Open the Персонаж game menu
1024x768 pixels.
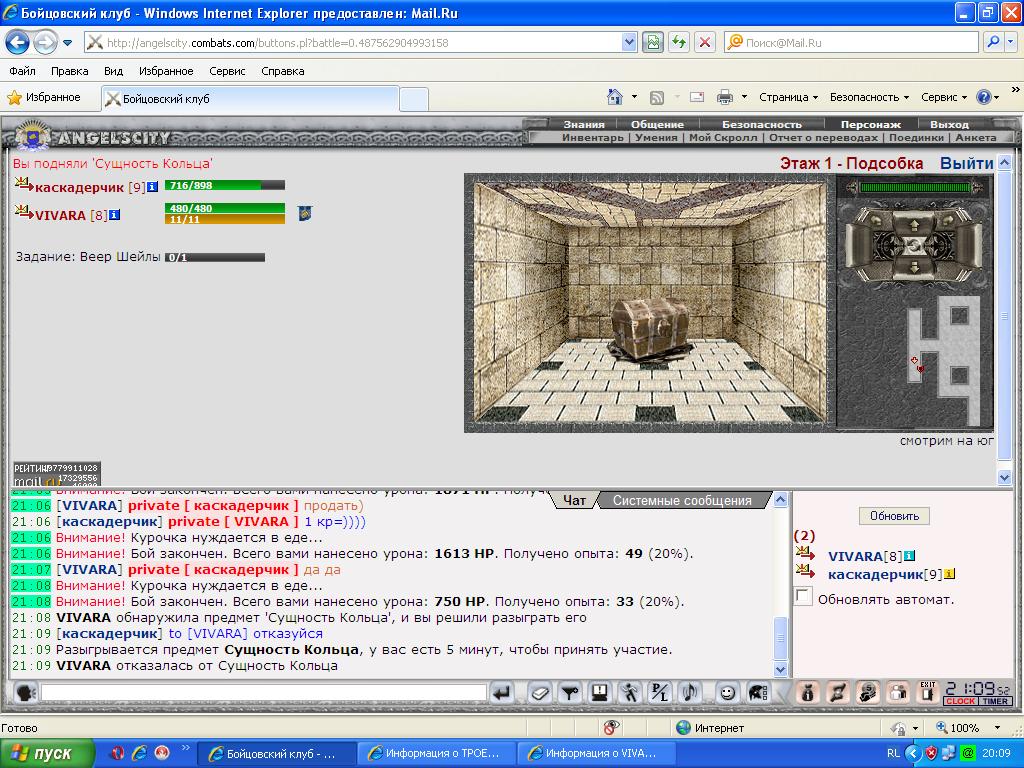(871, 124)
